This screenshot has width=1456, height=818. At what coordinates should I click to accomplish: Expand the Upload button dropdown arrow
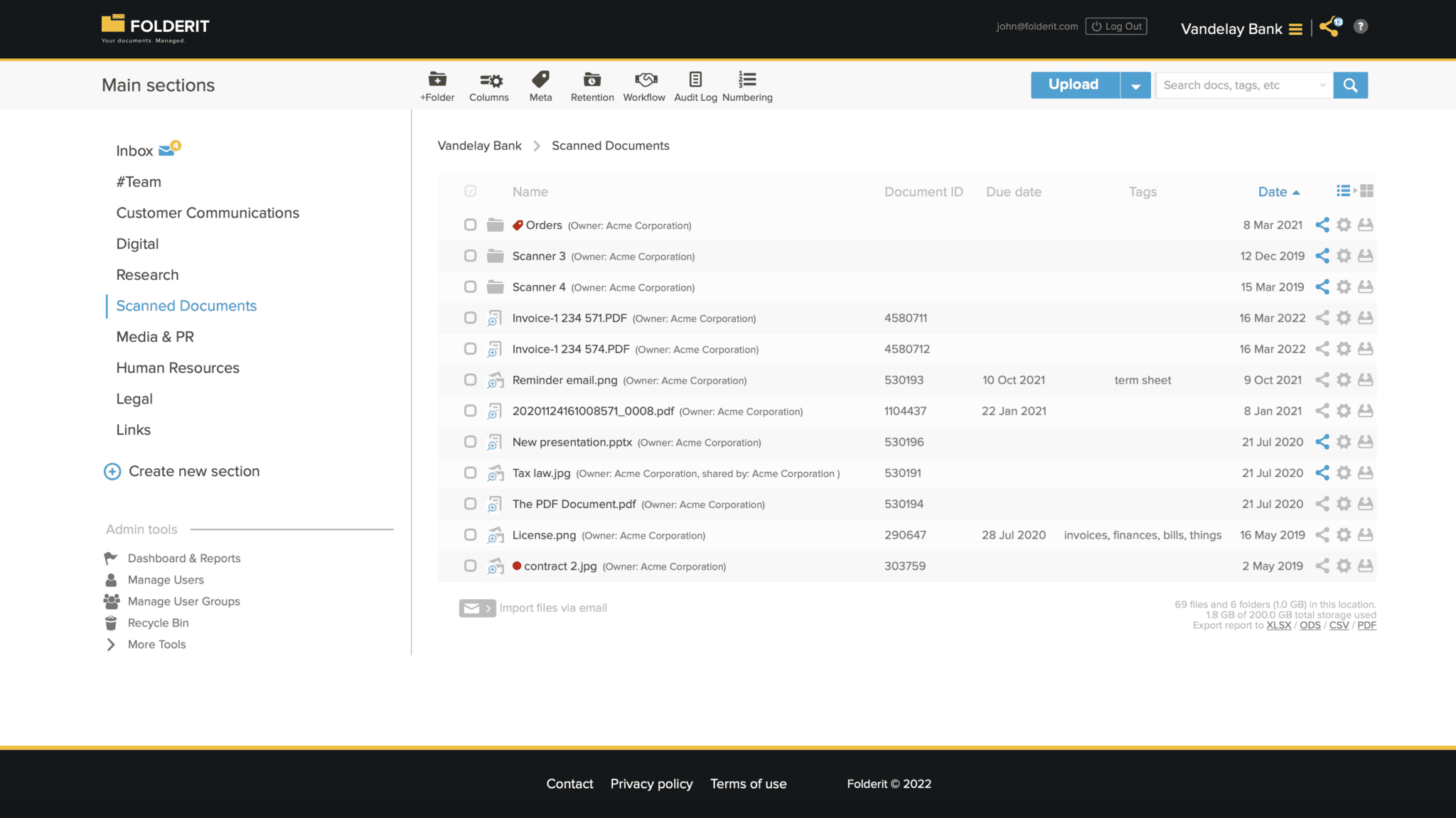(1136, 85)
